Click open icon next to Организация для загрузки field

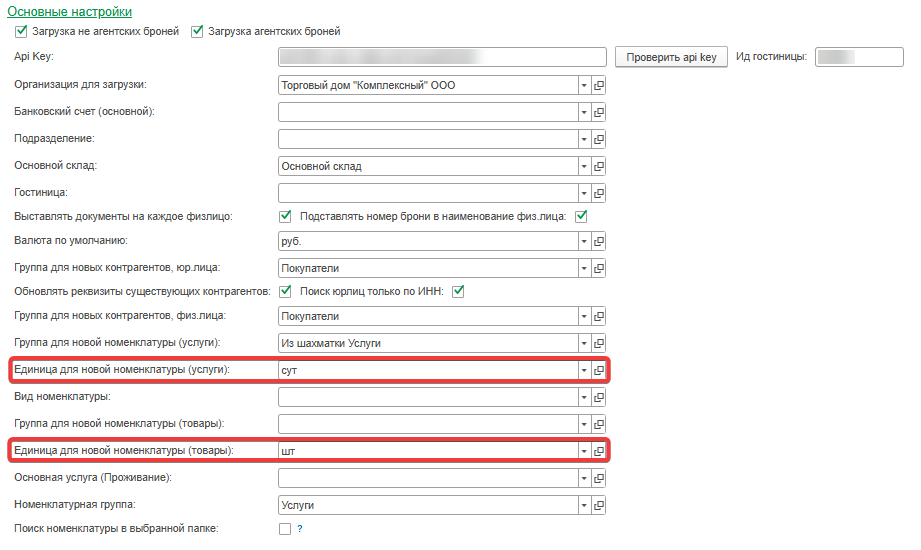pos(600,86)
